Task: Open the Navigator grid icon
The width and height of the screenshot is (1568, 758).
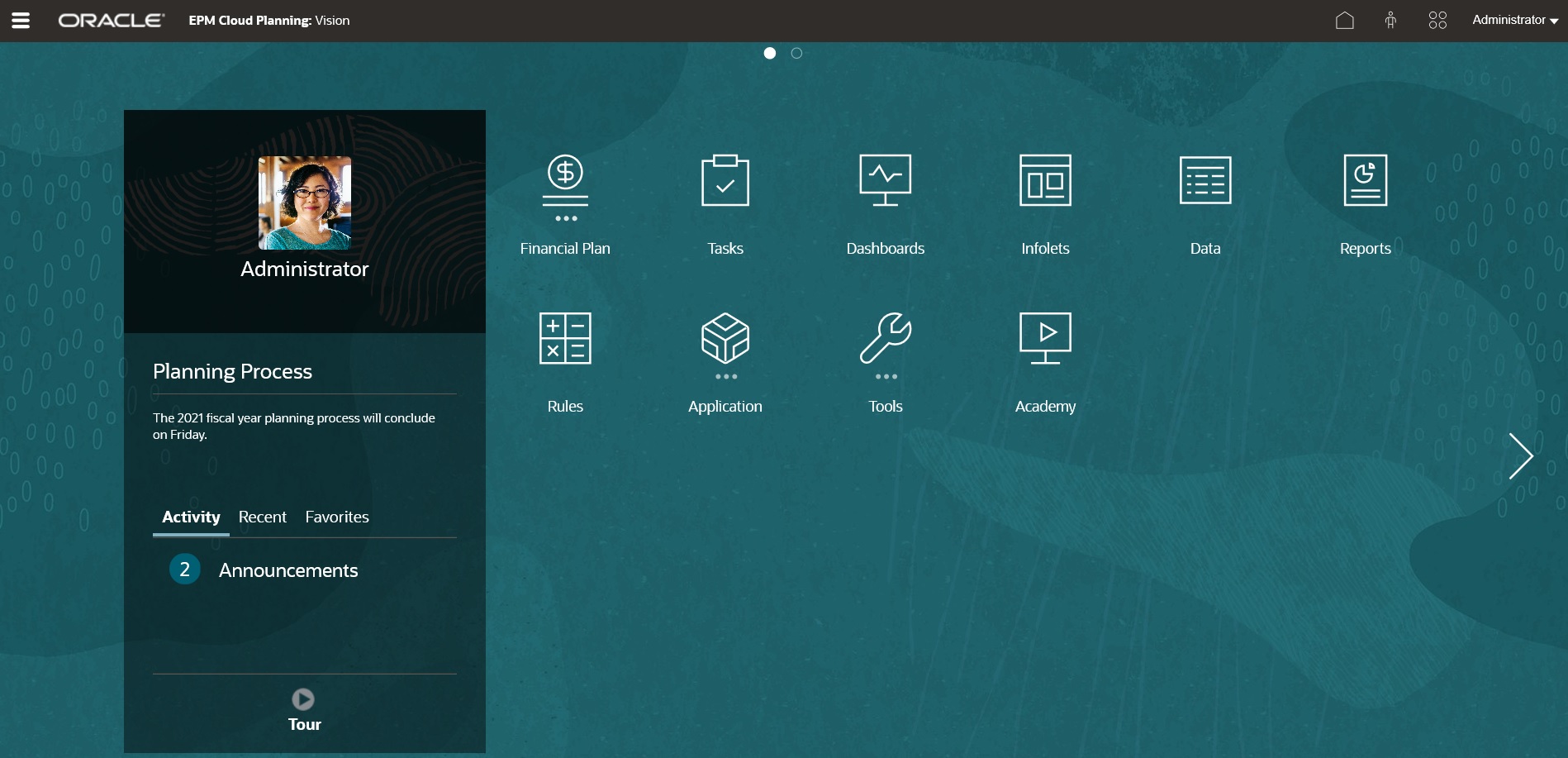Action: pos(1437,20)
